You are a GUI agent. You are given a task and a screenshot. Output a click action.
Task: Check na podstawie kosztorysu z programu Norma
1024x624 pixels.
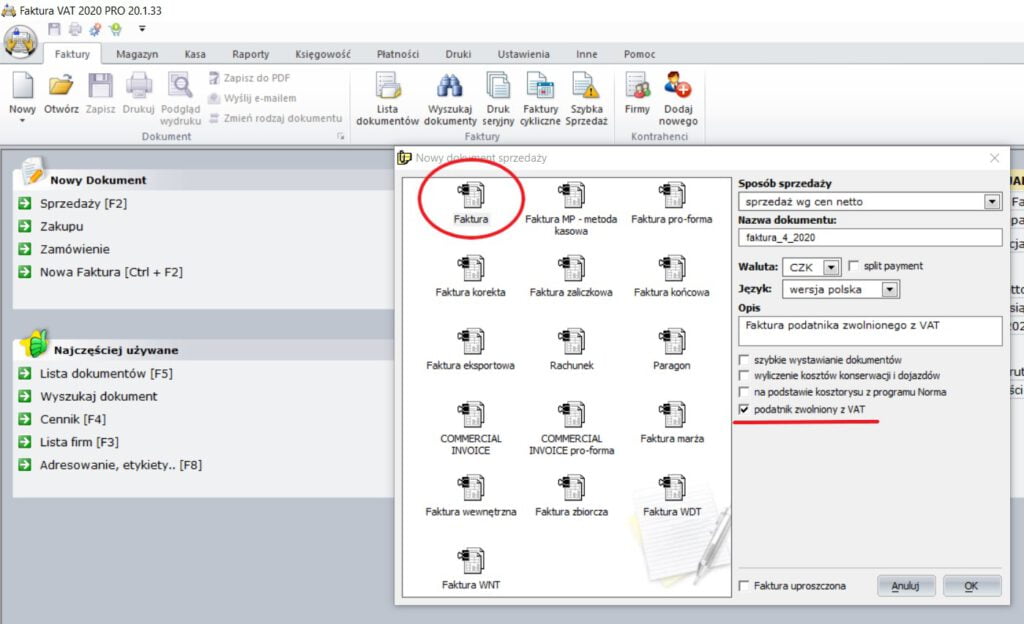(x=744, y=392)
